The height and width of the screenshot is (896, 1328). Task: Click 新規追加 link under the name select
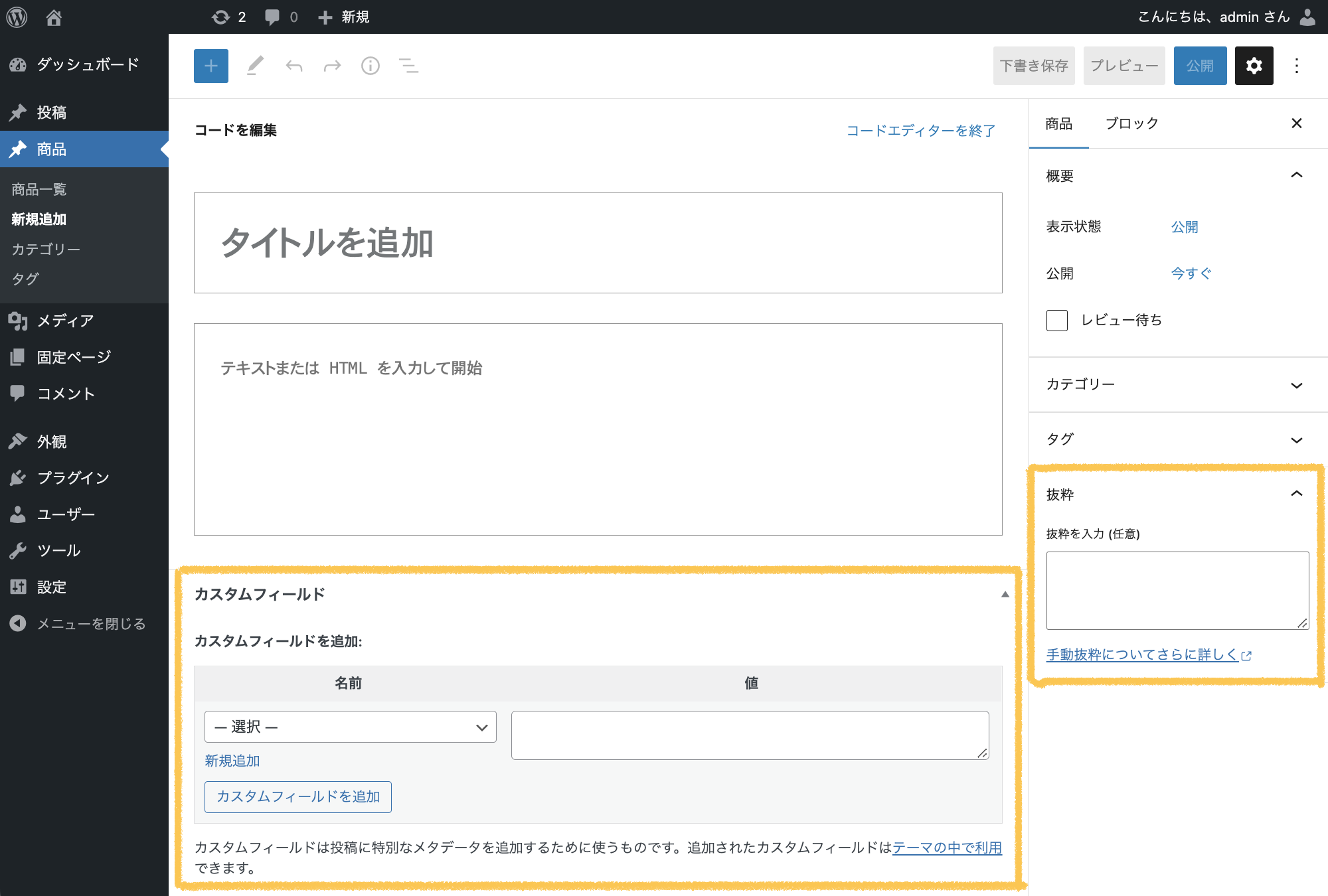tap(232, 761)
